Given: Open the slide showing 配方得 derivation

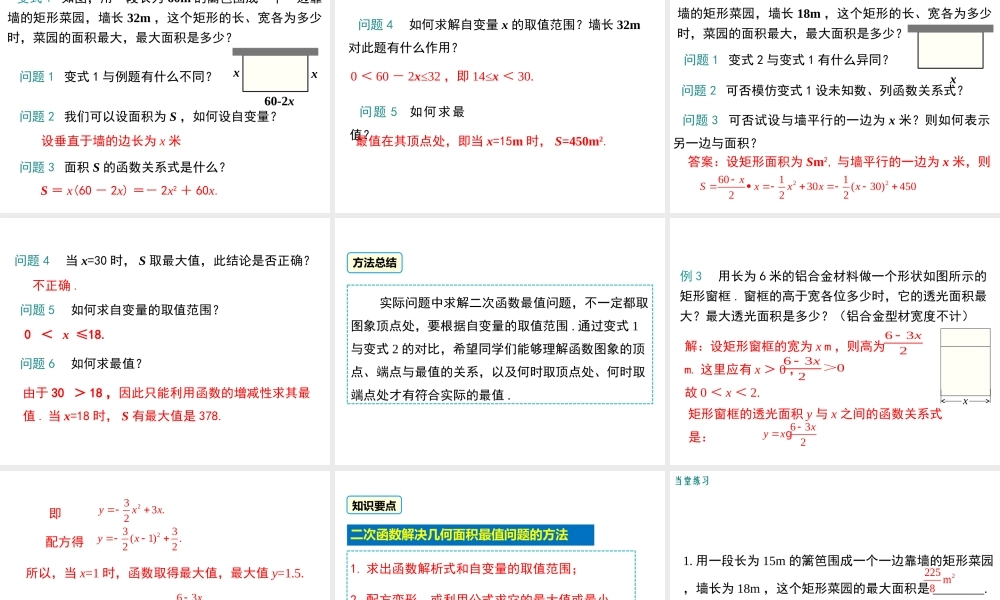Looking at the screenshot, I should coord(165,536).
